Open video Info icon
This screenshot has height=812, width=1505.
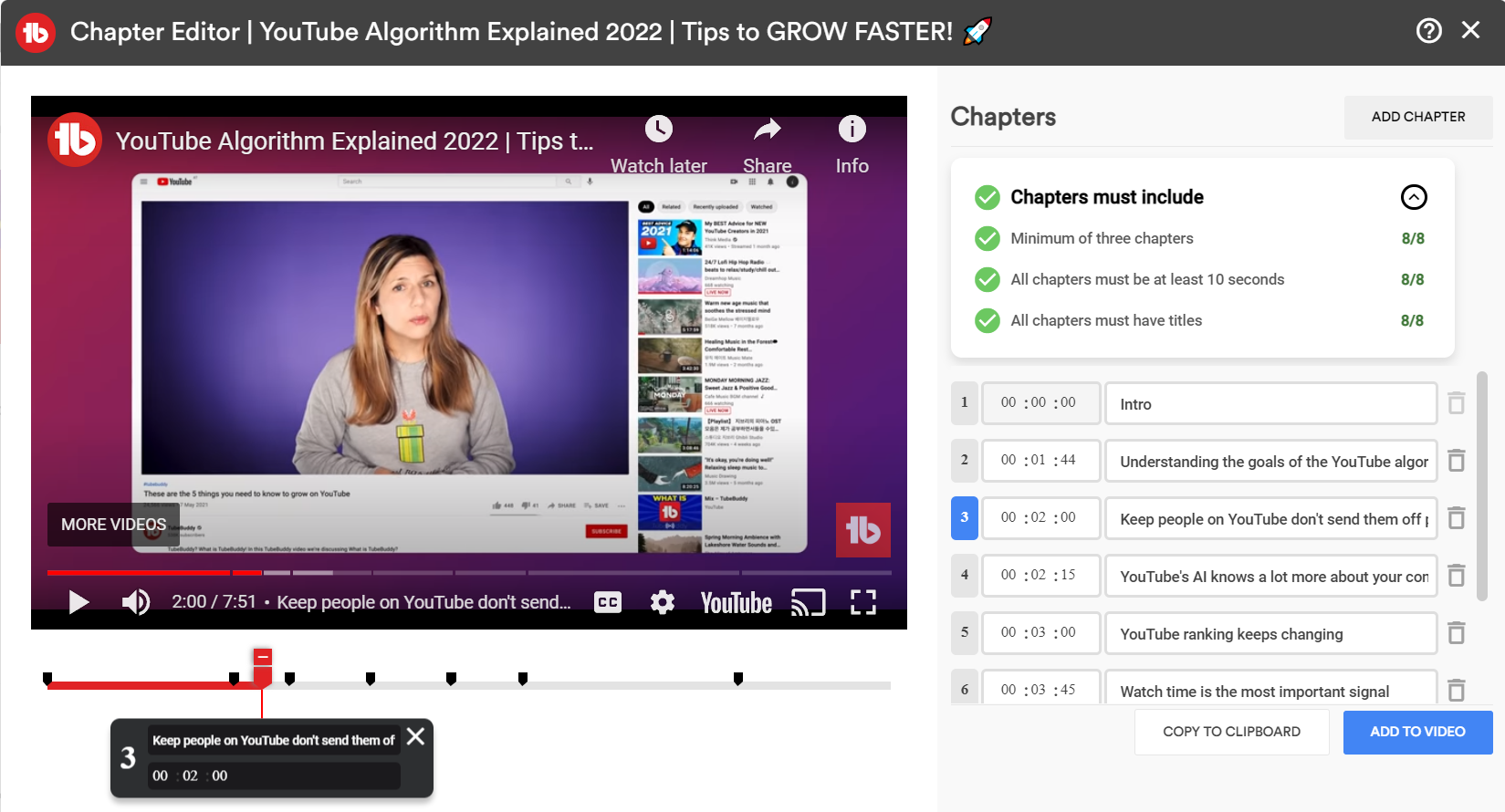click(x=852, y=130)
